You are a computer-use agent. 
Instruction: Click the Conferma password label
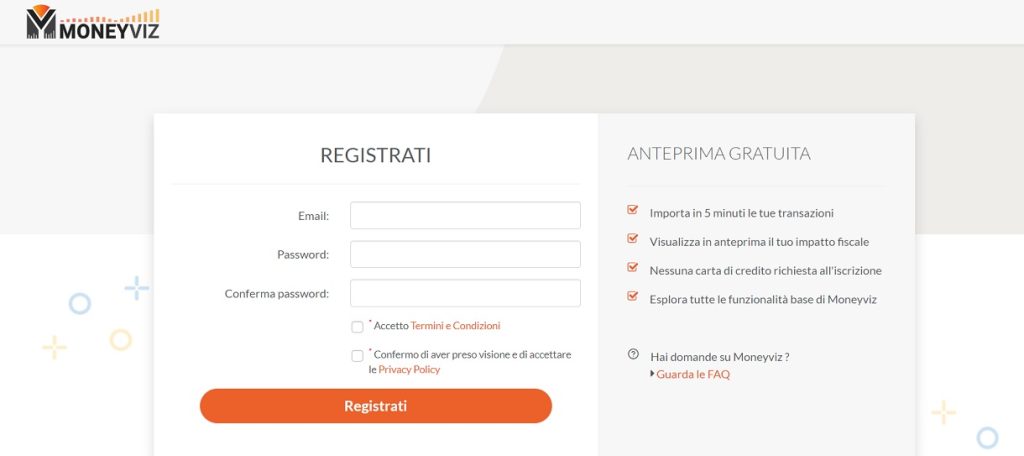point(277,294)
